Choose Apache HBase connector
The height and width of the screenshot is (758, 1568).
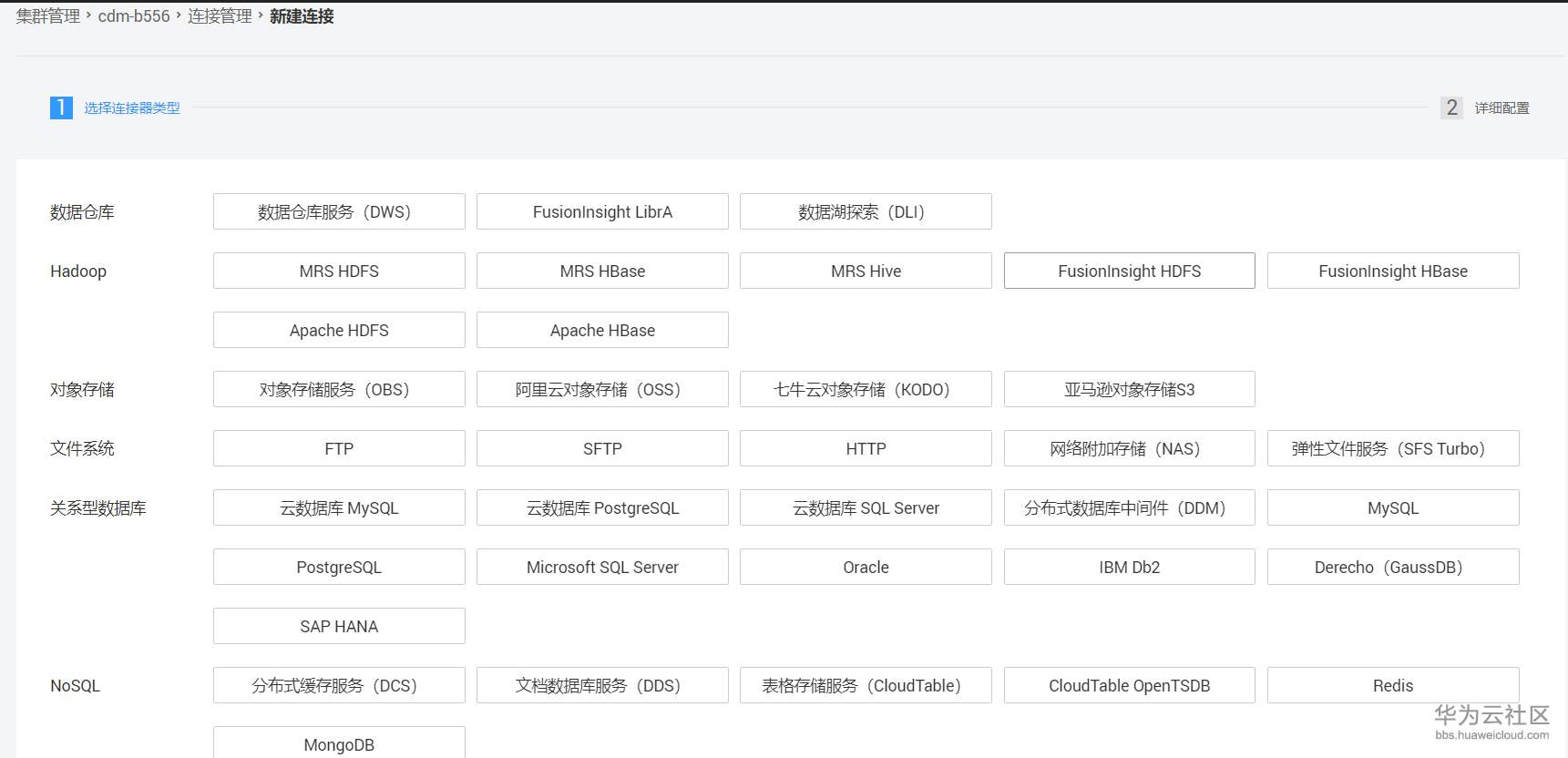tap(602, 330)
